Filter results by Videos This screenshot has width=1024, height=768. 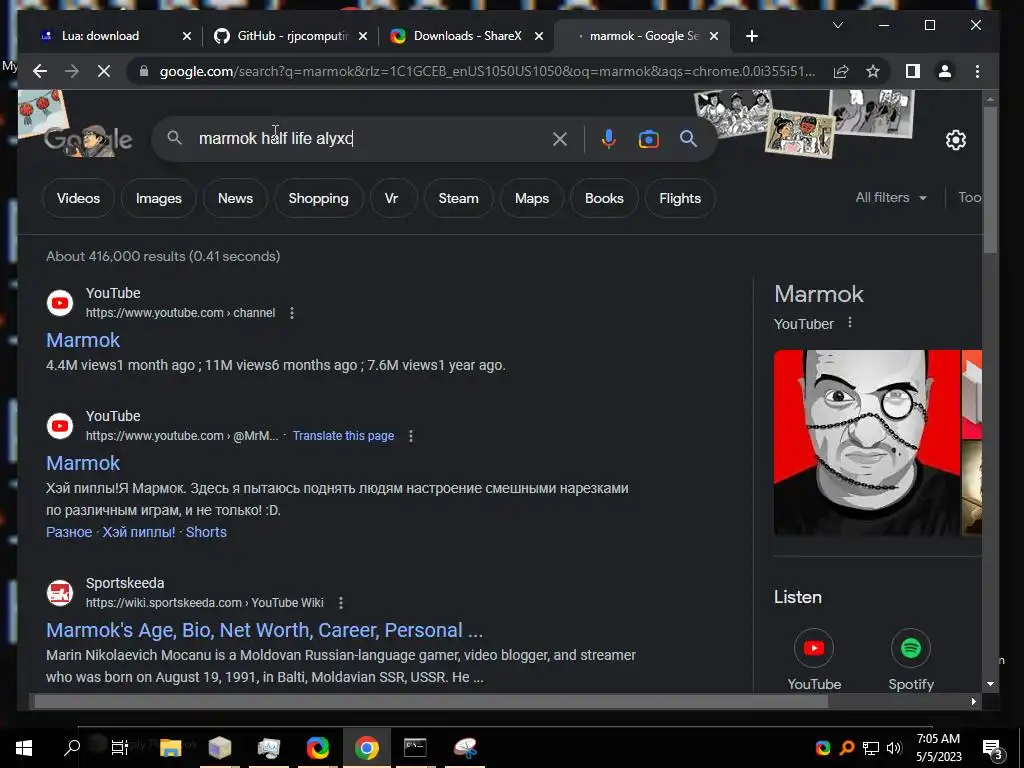(78, 198)
